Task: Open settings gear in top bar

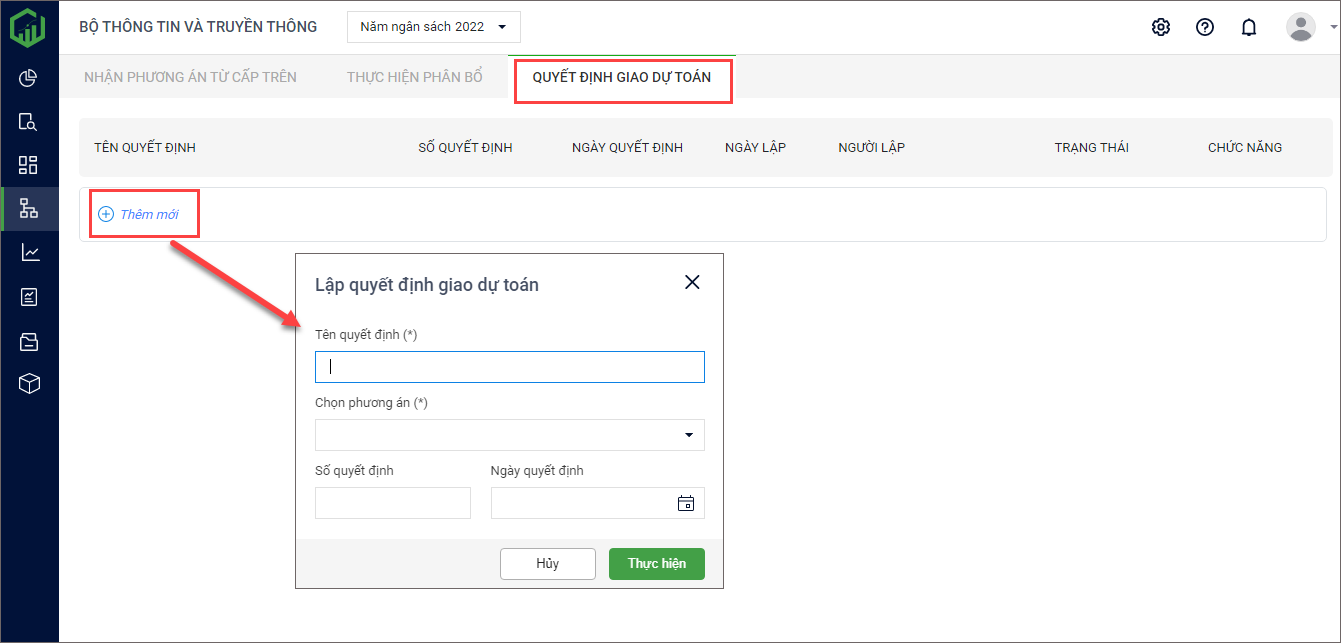Action: pyautogui.click(x=1160, y=27)
